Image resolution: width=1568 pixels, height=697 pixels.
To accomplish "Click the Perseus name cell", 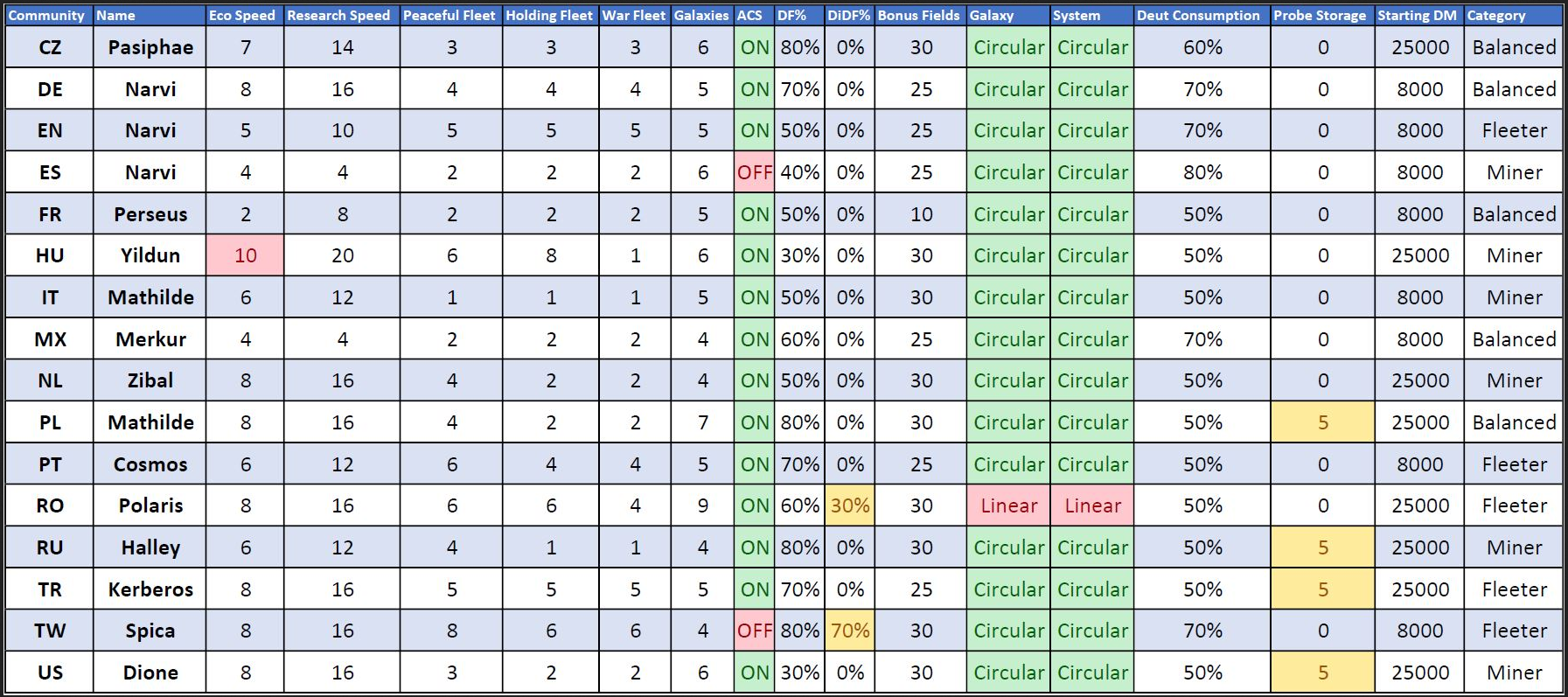I will click(150, 214).
